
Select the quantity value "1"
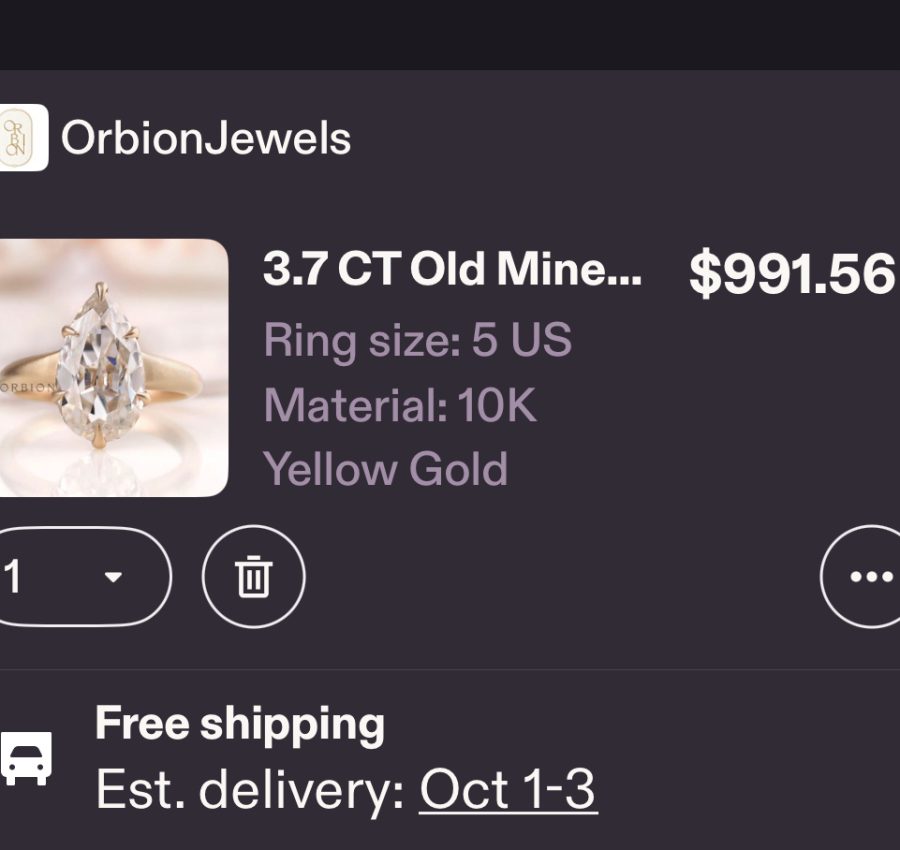pyautogui.click(x=14, y=577)
